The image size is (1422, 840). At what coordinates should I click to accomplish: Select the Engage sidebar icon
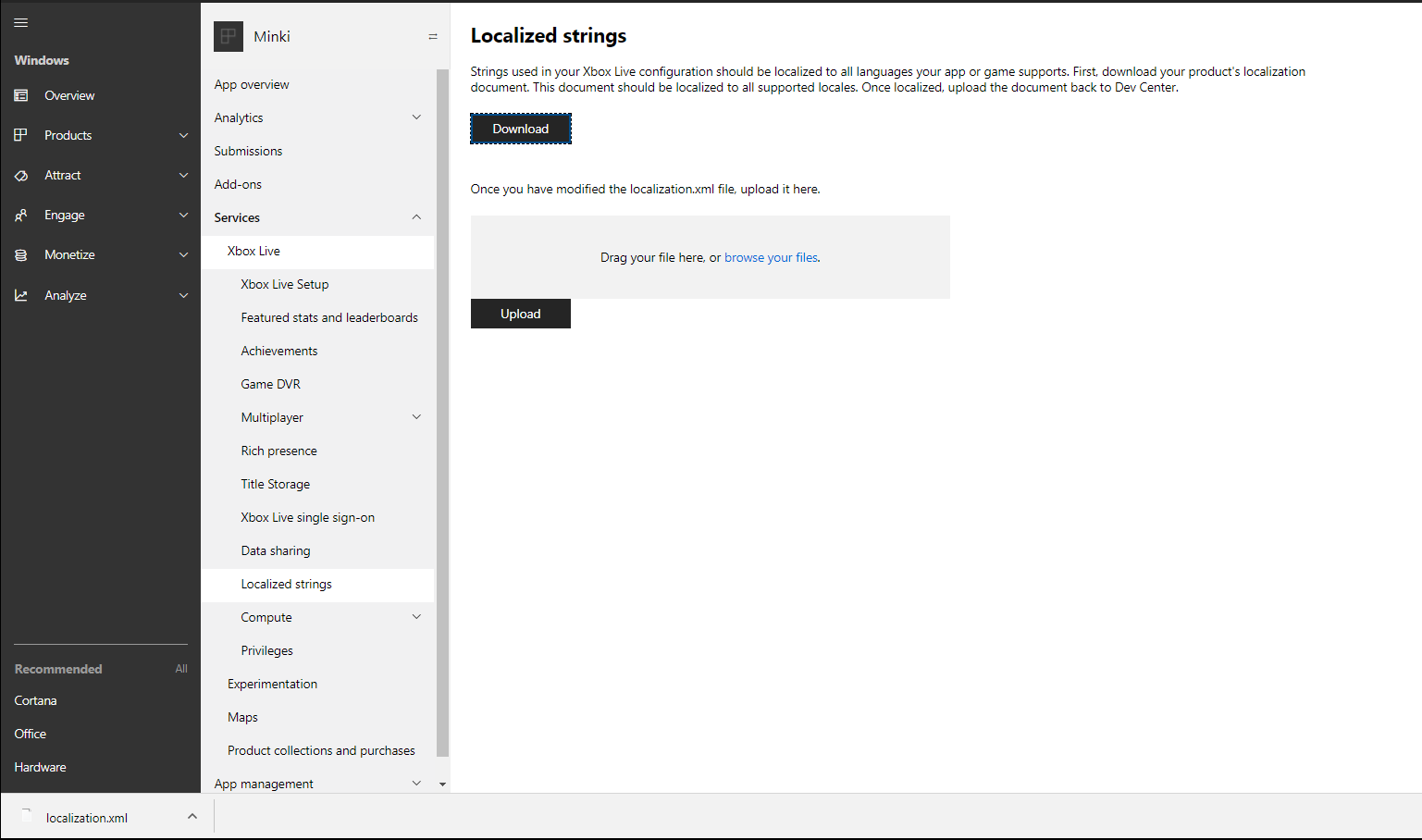click(20, 215)
